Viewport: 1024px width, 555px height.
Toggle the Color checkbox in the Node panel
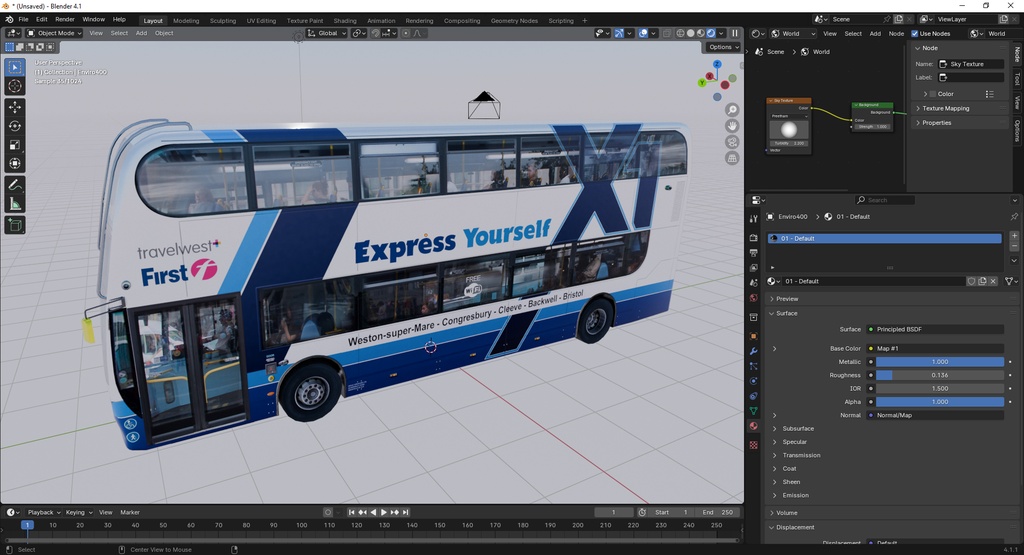tap(933, 94)
